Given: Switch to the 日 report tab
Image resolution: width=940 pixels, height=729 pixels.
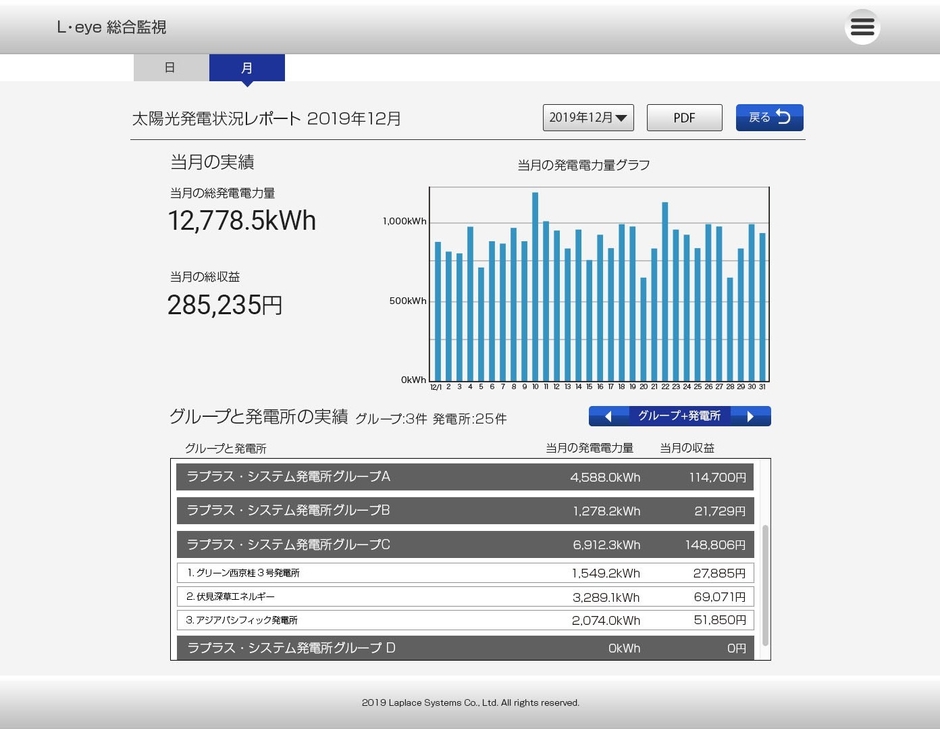Looking at the screenshot, I should [170, 67].
